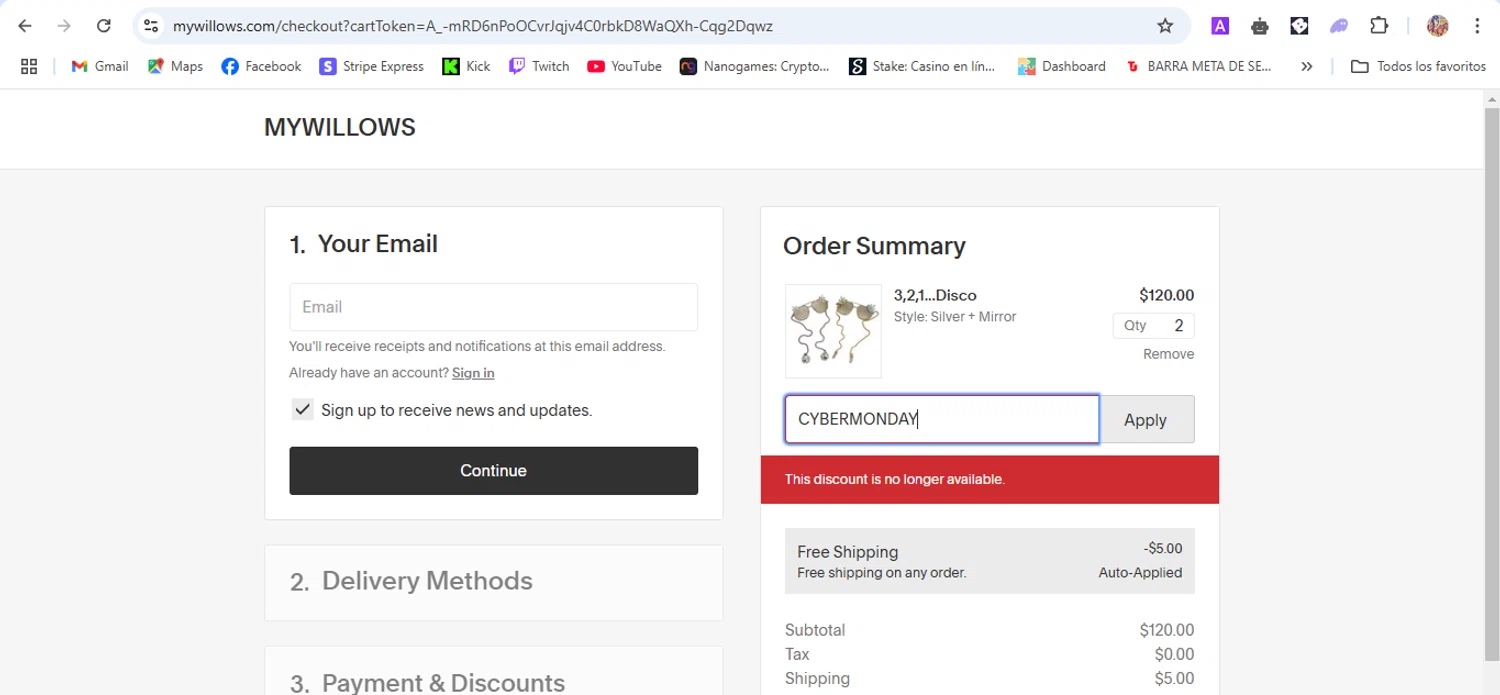Apply the CYBERMONDAY discount code
Image resolution: width=1500 pixels, height=695 pixels.
click(1145, 420)
